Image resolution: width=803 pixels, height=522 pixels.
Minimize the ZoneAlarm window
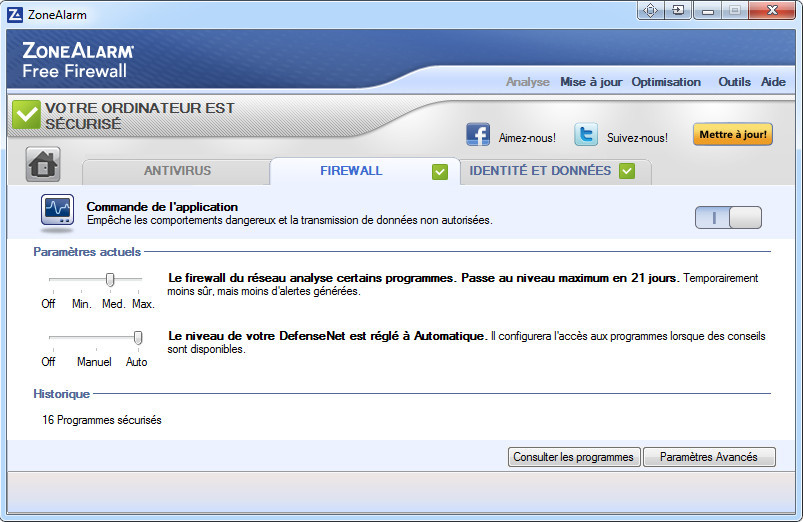708,10
